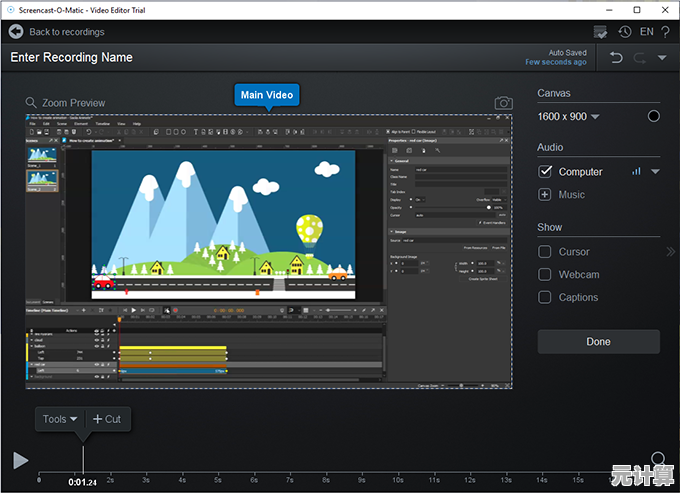The height and width of the screenshot is (494, 680).
Task: Open help via the question mark icon
Action: pos(665,32)
